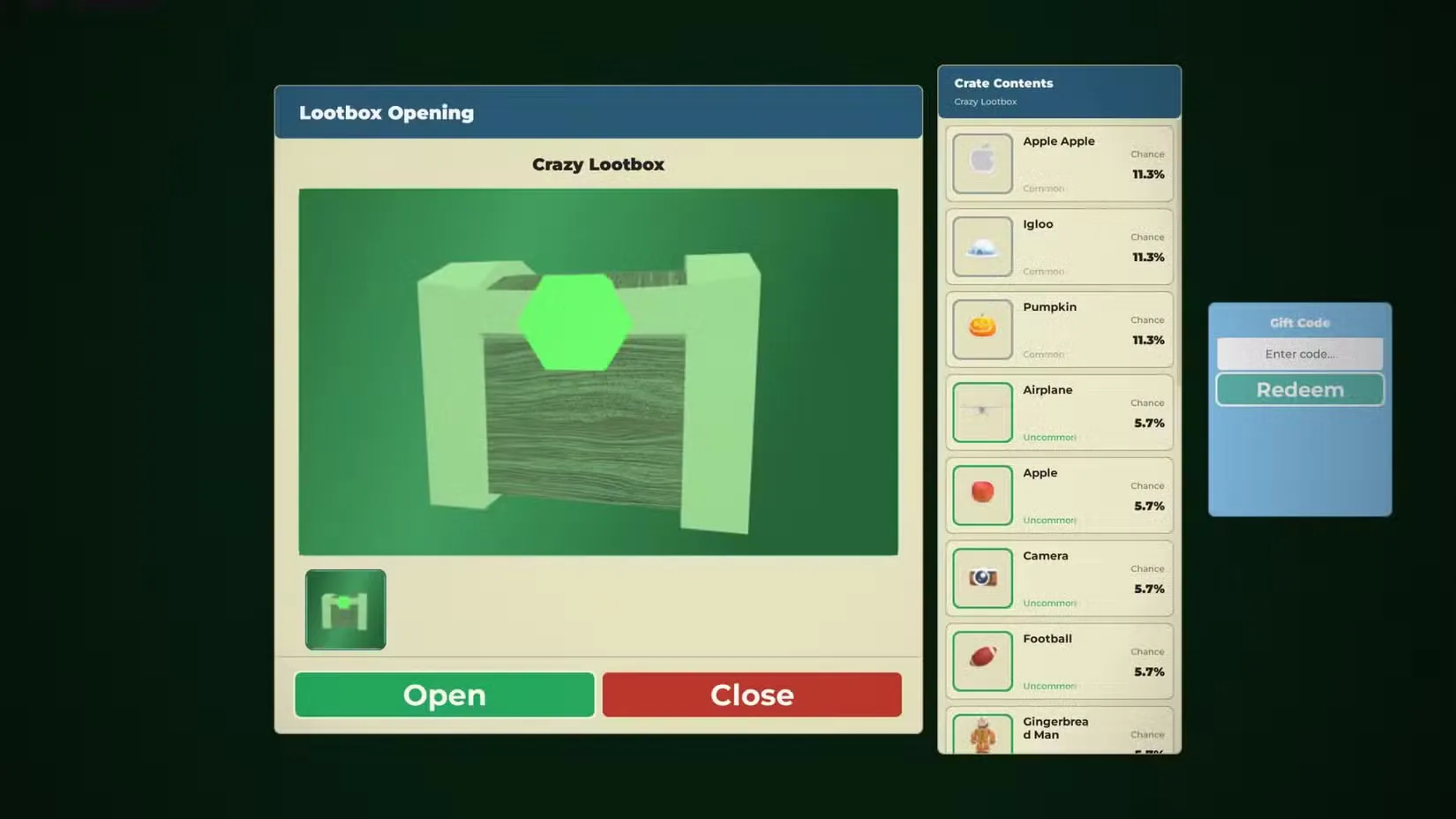Click the Pumpkin item icon
Screen dimensions: 1456x819
pyautogui.click(x=982, y=330)
